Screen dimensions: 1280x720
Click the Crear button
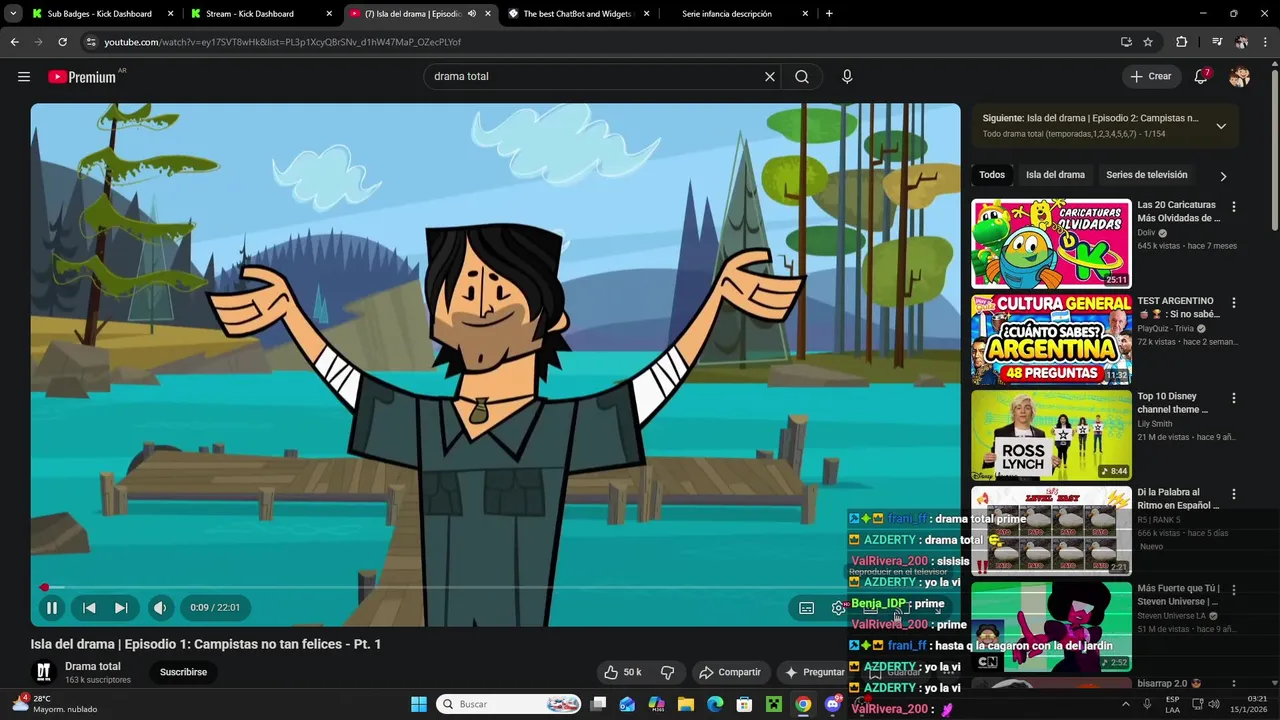pyautogui.click(x=1150, y=77)
